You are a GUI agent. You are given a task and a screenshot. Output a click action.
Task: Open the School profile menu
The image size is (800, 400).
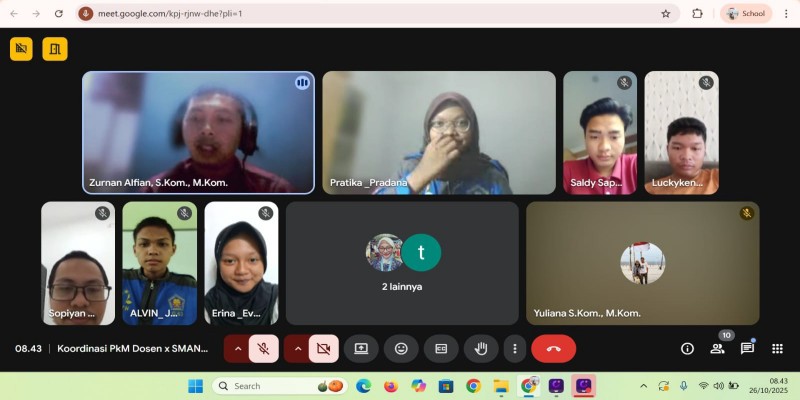(x=747, y=13)
